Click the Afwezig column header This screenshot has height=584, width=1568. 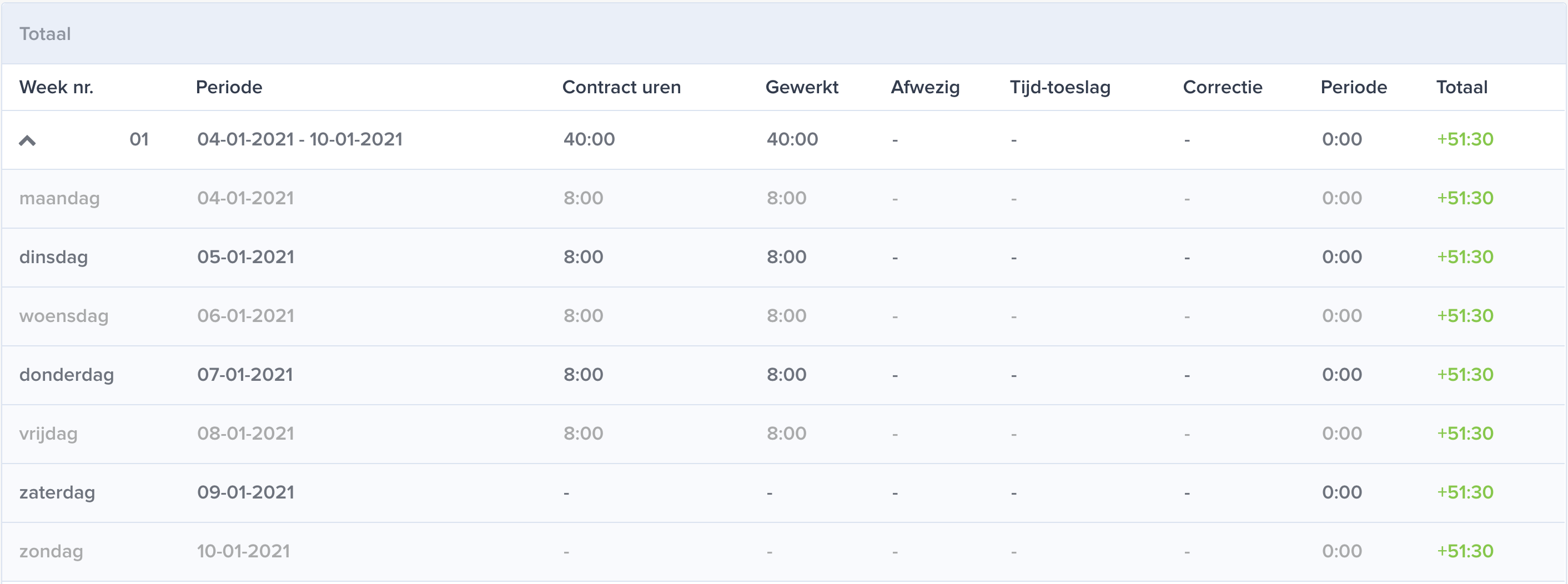(x=925, y=88)
